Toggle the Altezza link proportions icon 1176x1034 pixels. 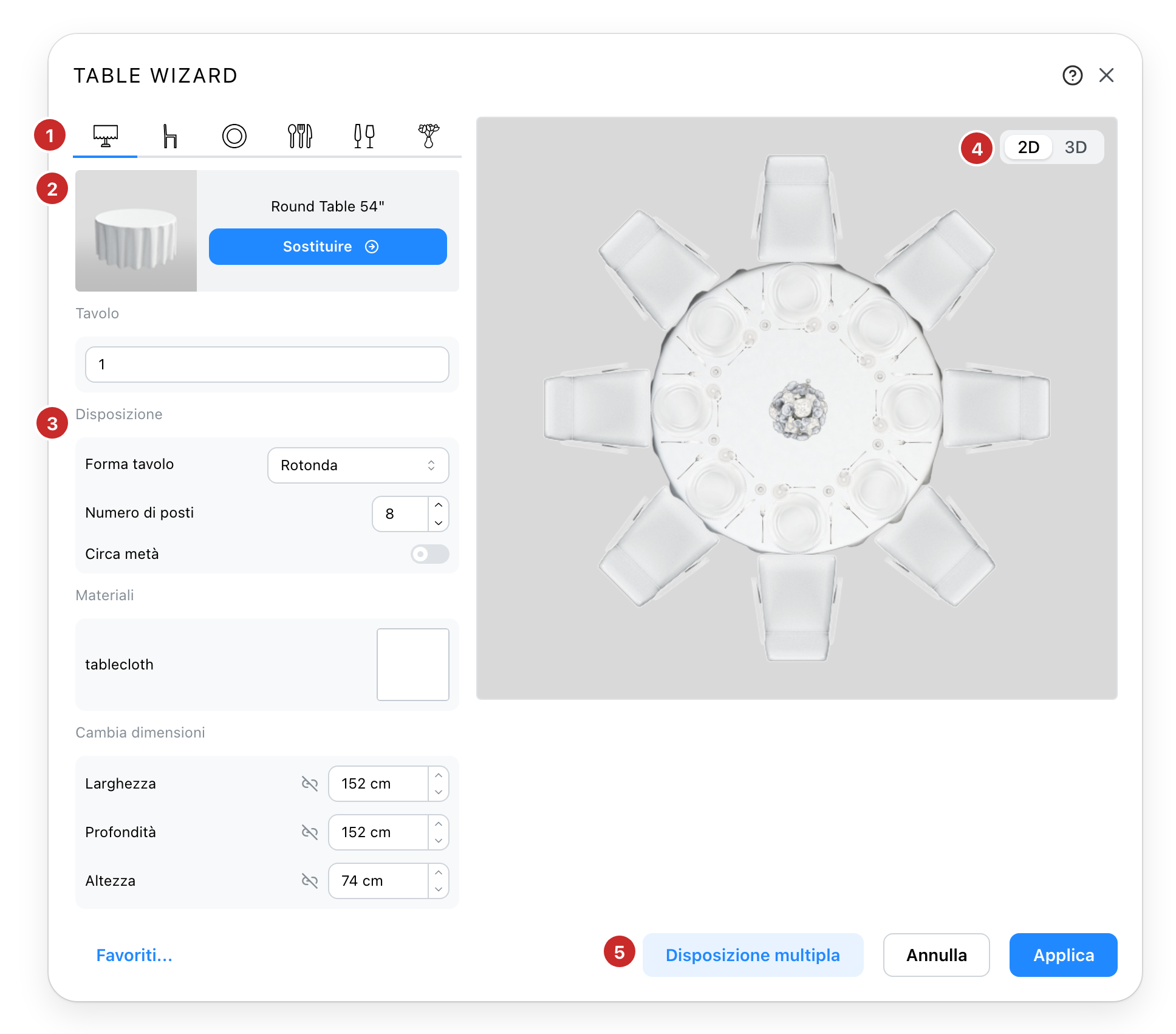[310, 881]
